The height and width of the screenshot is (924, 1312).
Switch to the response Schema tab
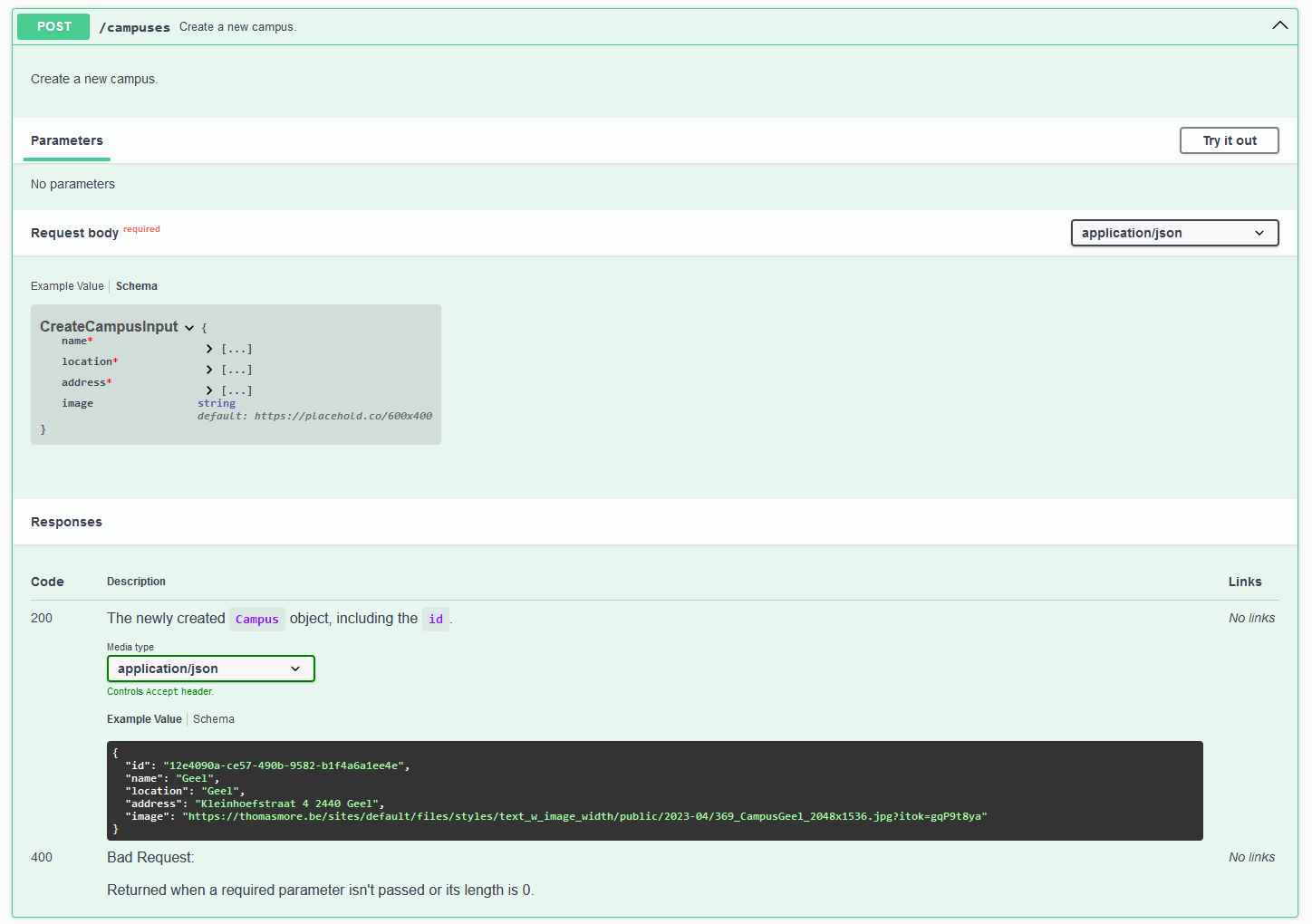coord(214,719)
